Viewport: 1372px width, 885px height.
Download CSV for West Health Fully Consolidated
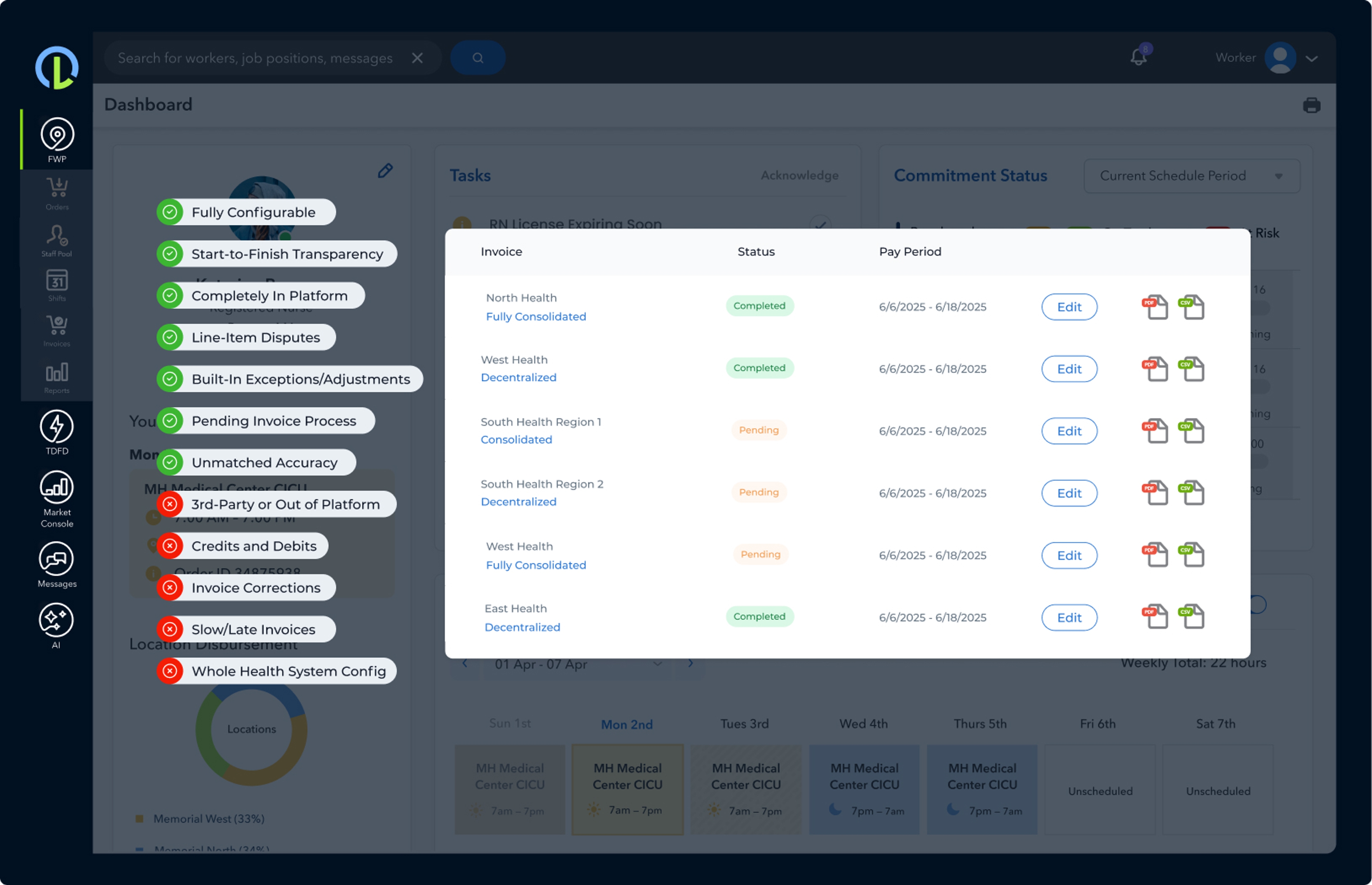tap(1192, 555)
